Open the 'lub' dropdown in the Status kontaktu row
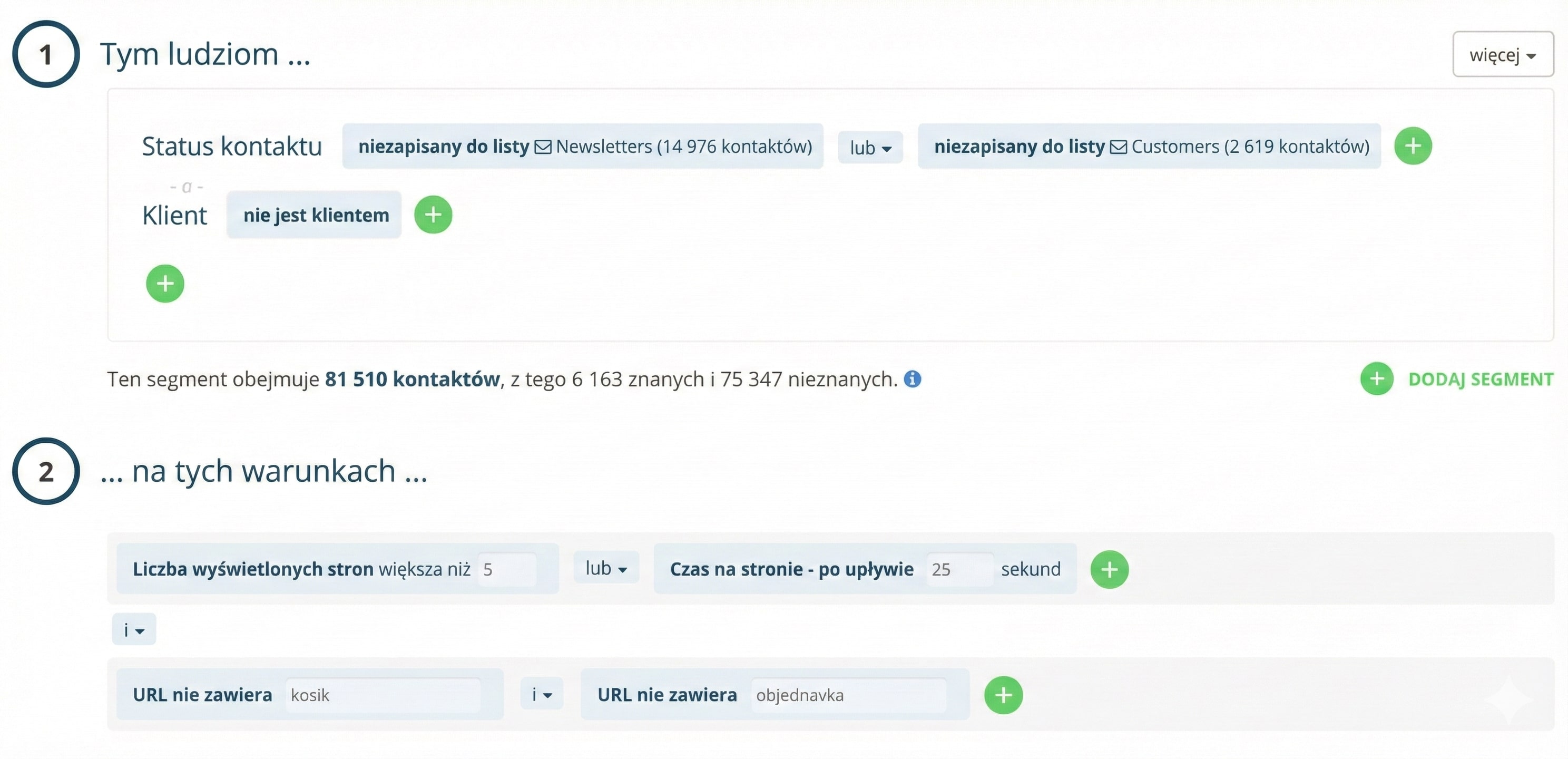The image size is (1568, 759). [870, 148]
